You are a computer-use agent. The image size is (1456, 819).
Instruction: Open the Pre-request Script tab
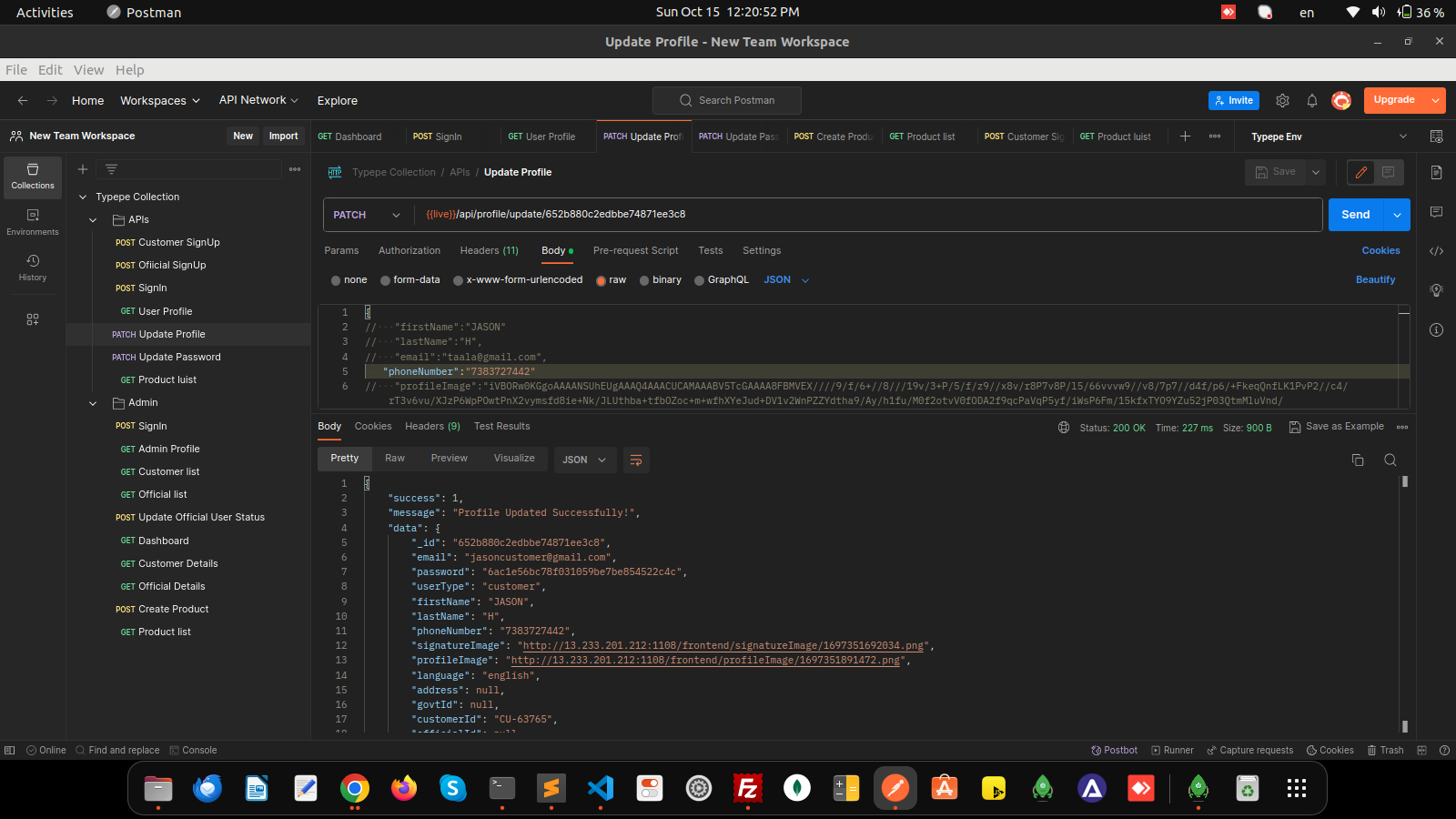(635, 251)
